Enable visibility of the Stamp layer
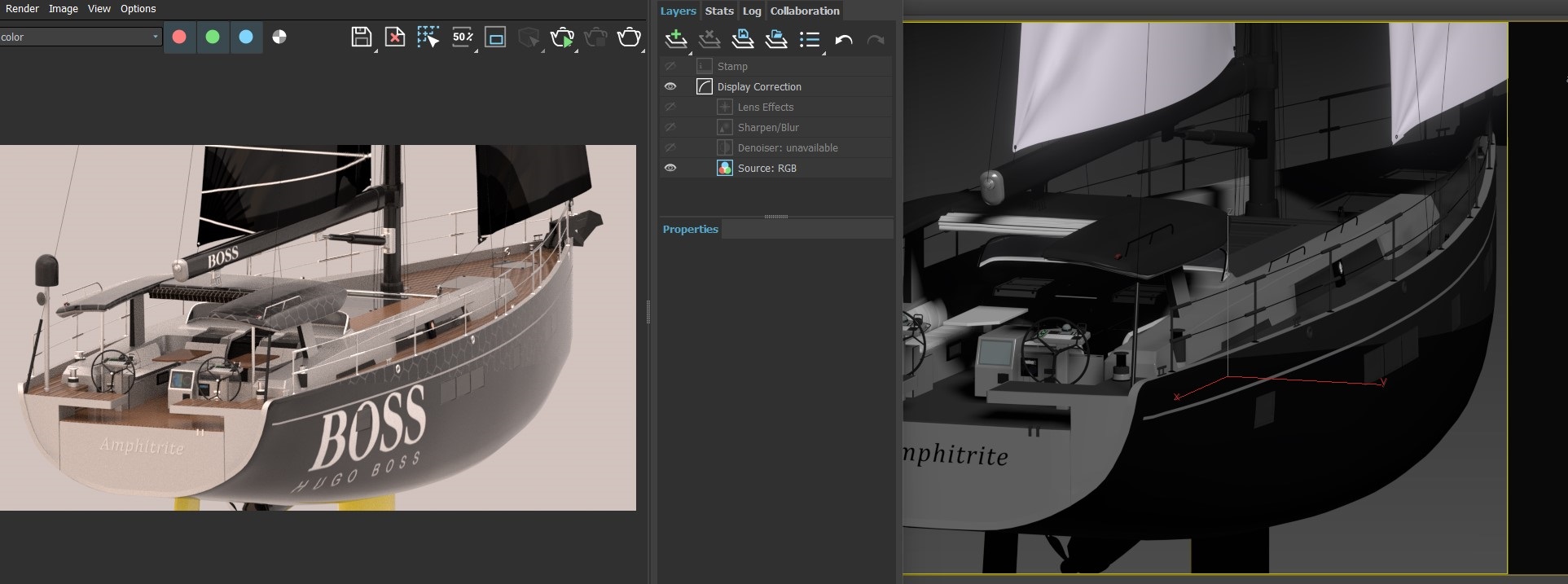Viewport: 1568px width, 584px height. (670, 66)
